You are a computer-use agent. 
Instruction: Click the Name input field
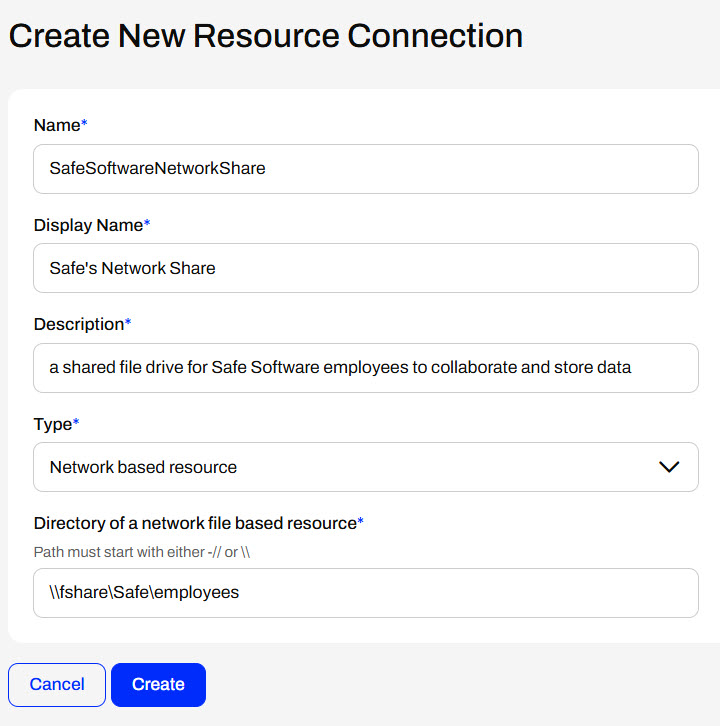[x=365, y=169]
